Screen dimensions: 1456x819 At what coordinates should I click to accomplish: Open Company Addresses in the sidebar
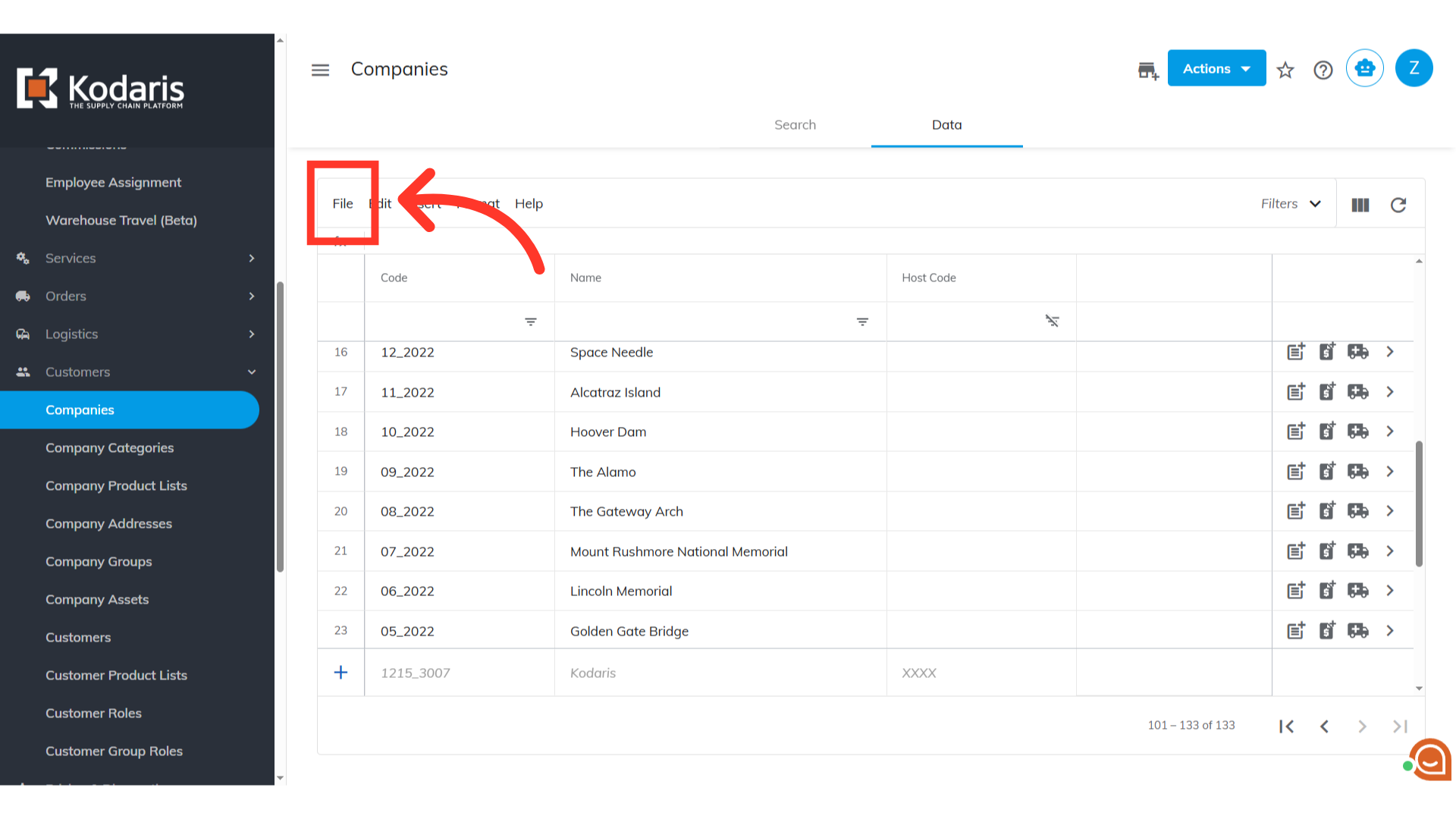coord(108,523)
